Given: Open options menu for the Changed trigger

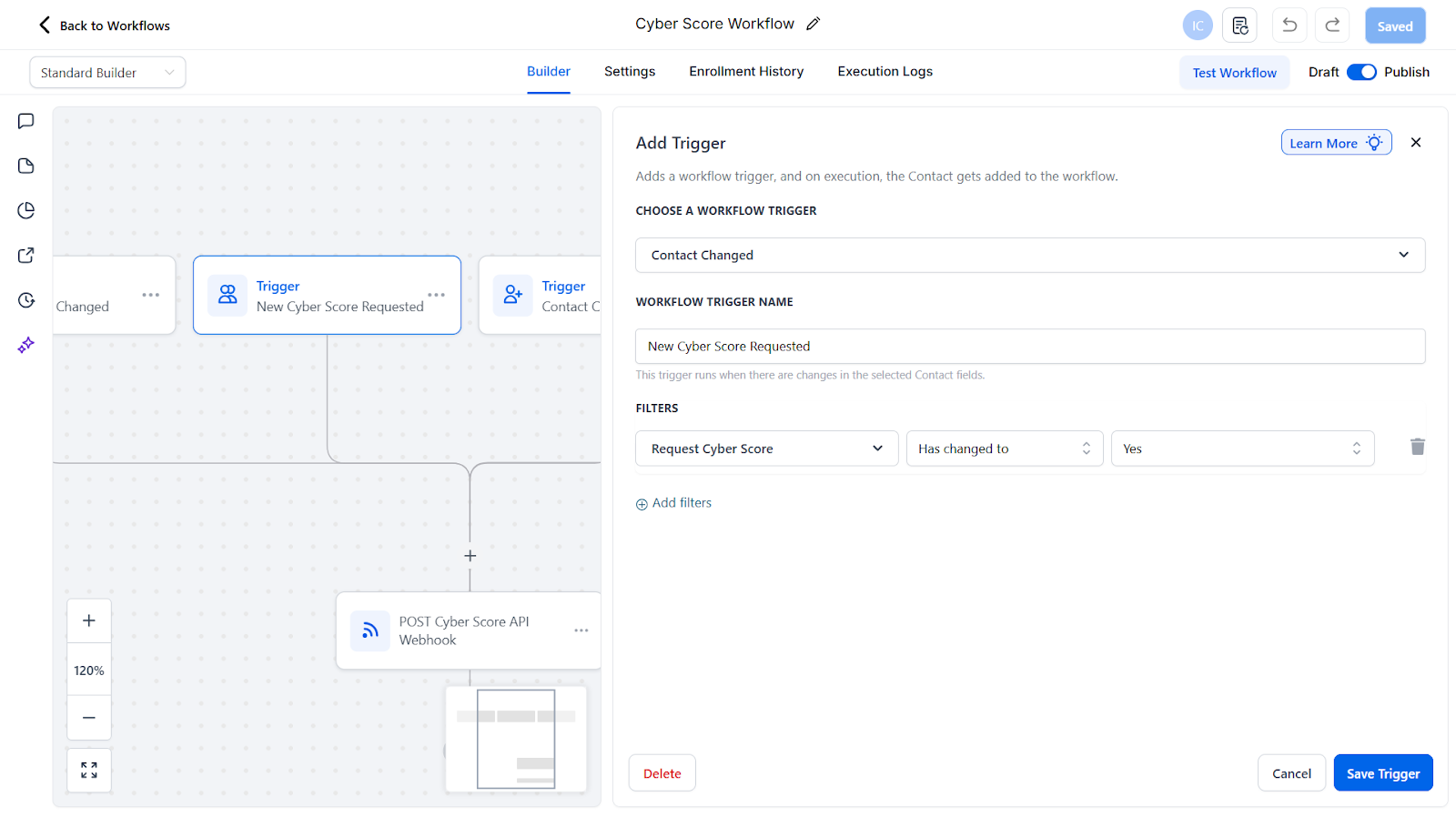Looking at the screenshot, I should (x=151, y=295).
